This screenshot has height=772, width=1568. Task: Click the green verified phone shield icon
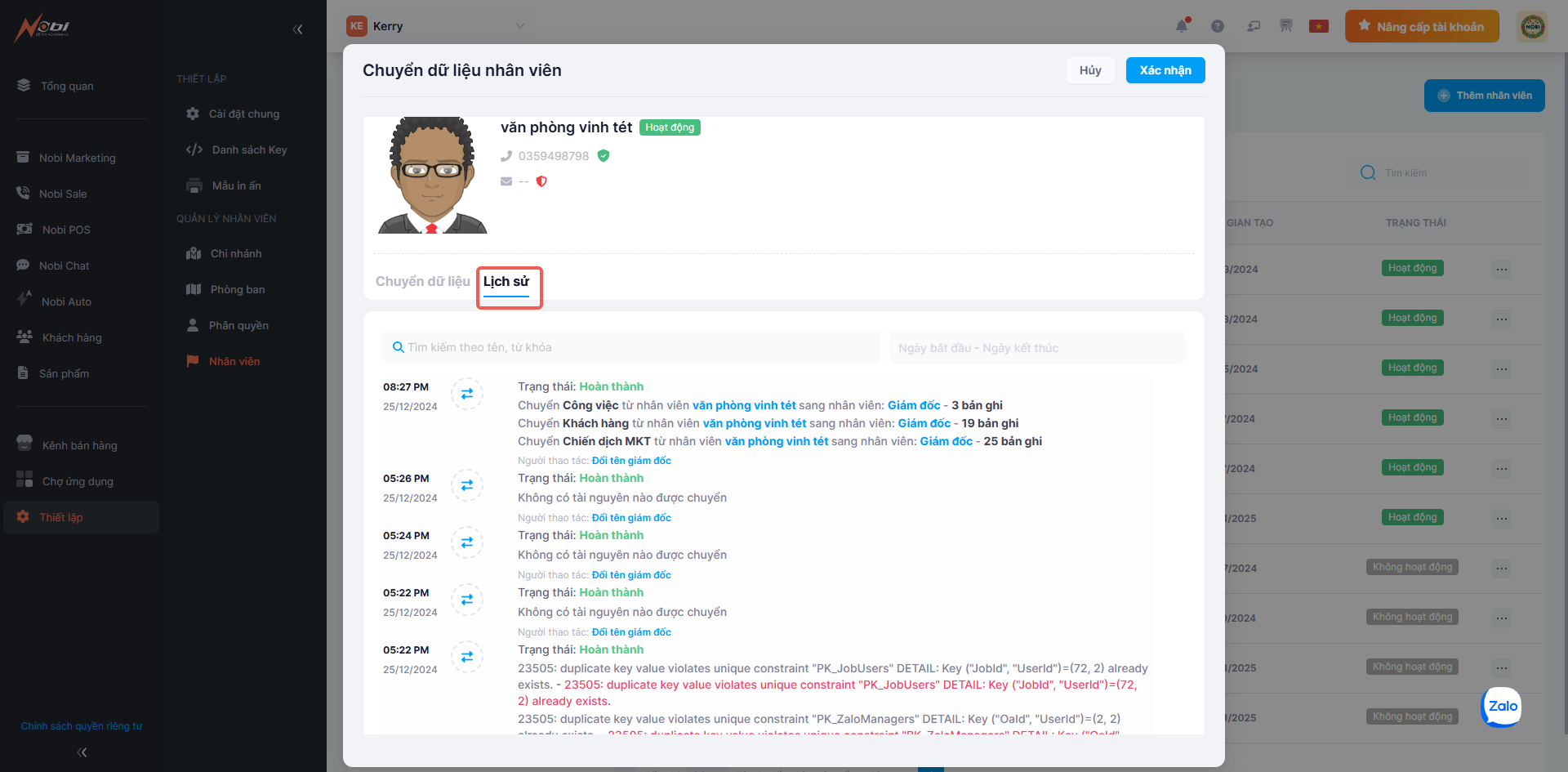click(604, 156)
